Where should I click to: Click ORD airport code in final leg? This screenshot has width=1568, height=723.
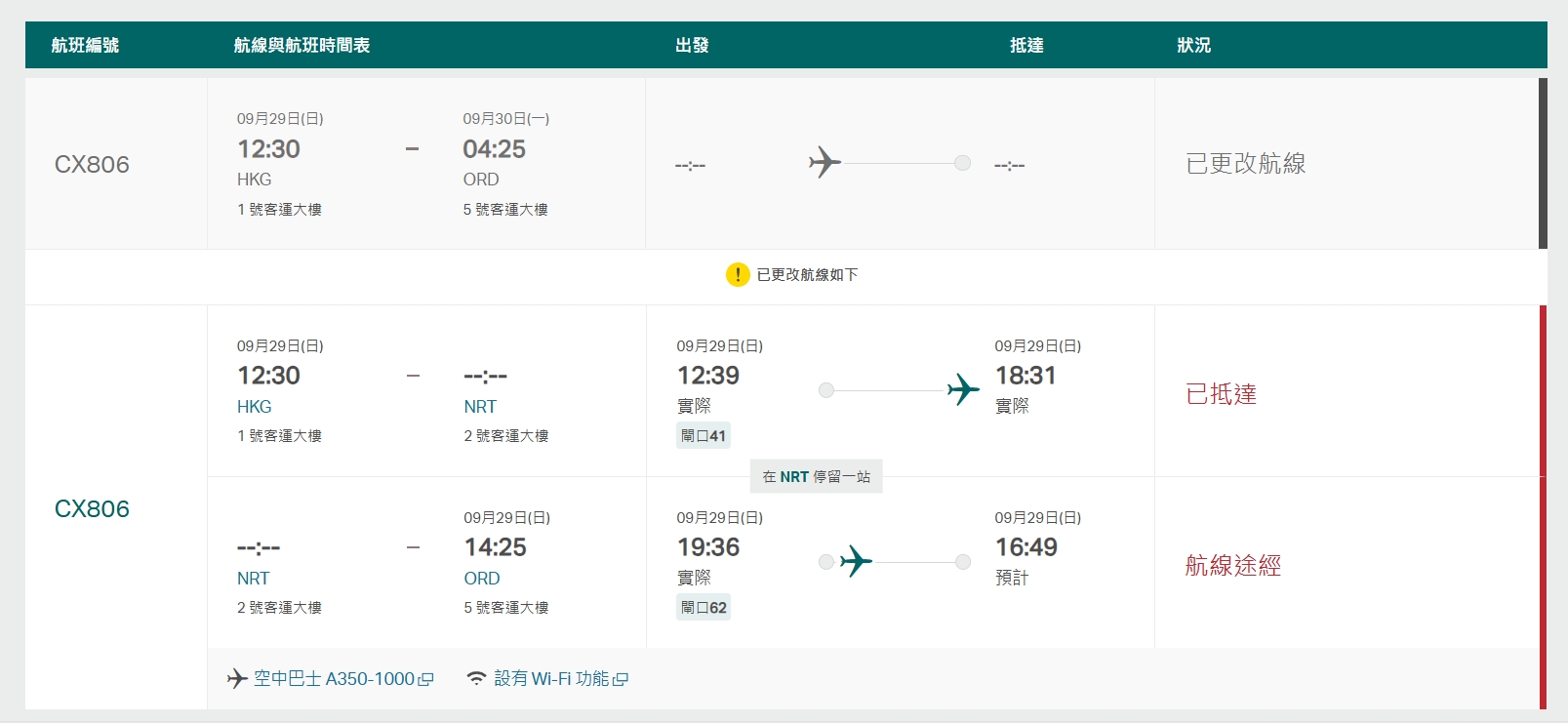(482, 578)
